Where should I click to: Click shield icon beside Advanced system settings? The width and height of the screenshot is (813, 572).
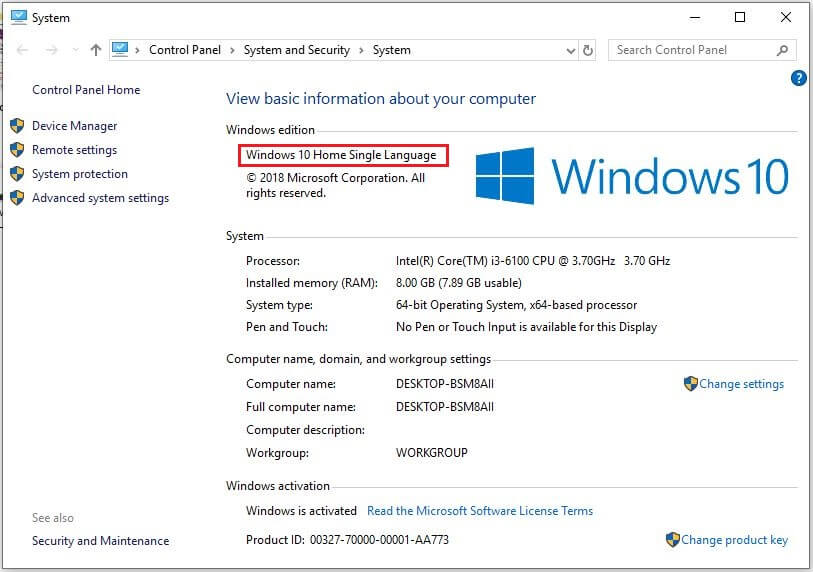coord(17,198)
